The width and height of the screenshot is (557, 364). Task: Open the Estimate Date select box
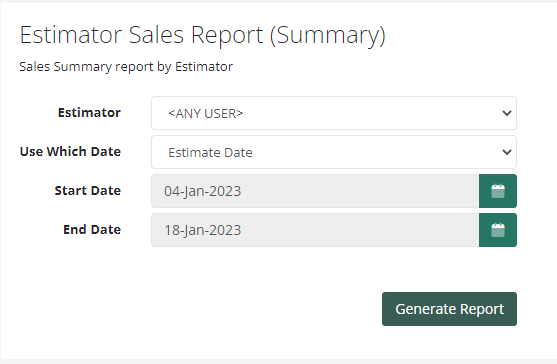(x=334, y=152)
